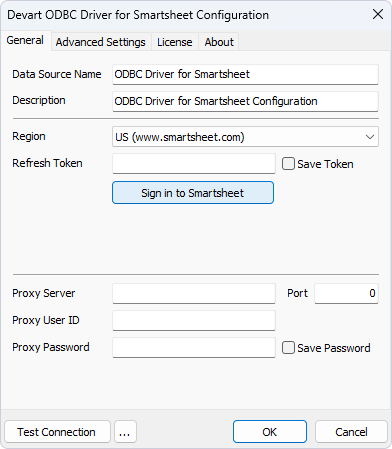Click the Test Connection button

point(57,432)
